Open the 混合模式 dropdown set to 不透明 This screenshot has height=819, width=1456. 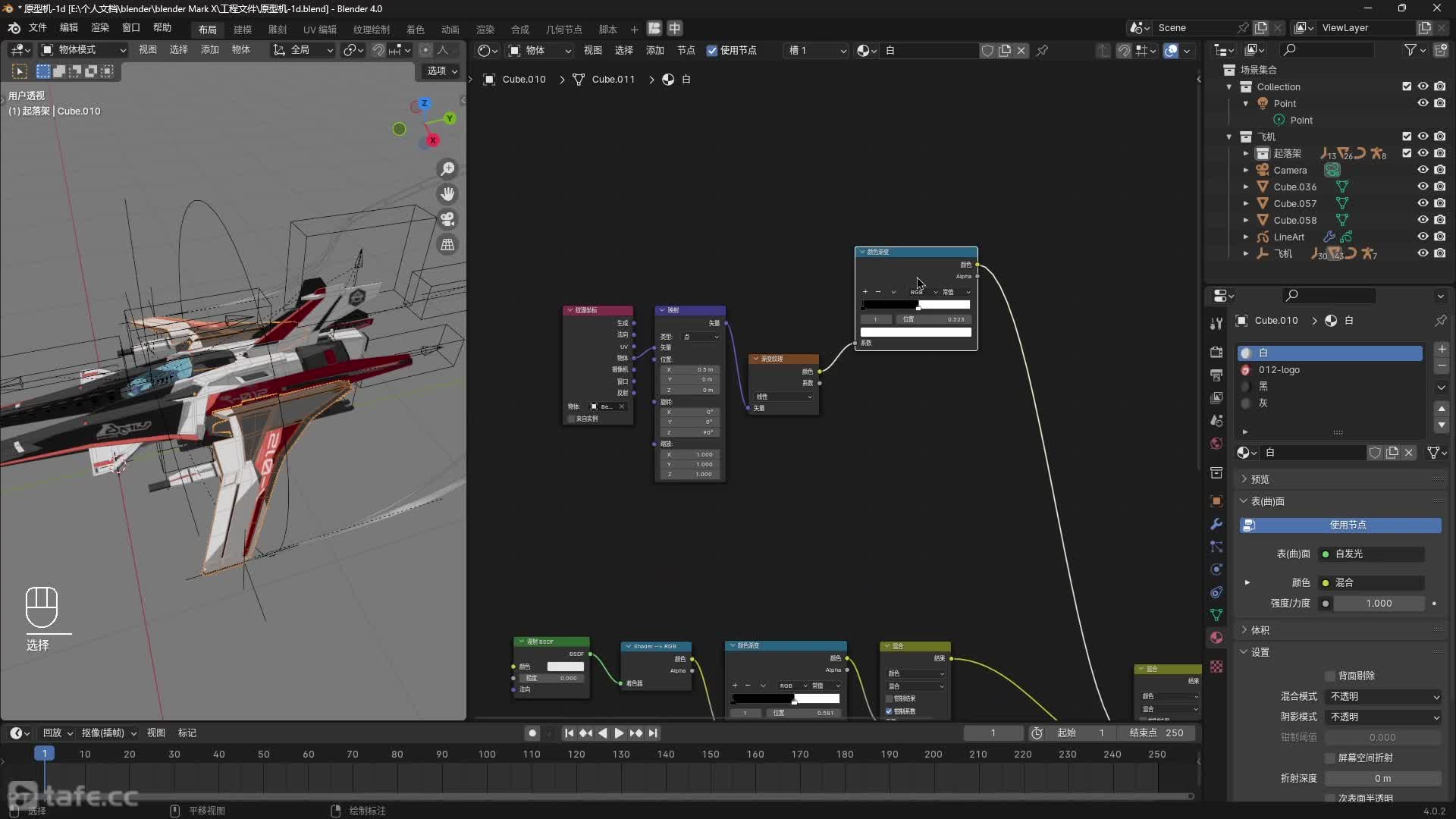coord(1384,697)
